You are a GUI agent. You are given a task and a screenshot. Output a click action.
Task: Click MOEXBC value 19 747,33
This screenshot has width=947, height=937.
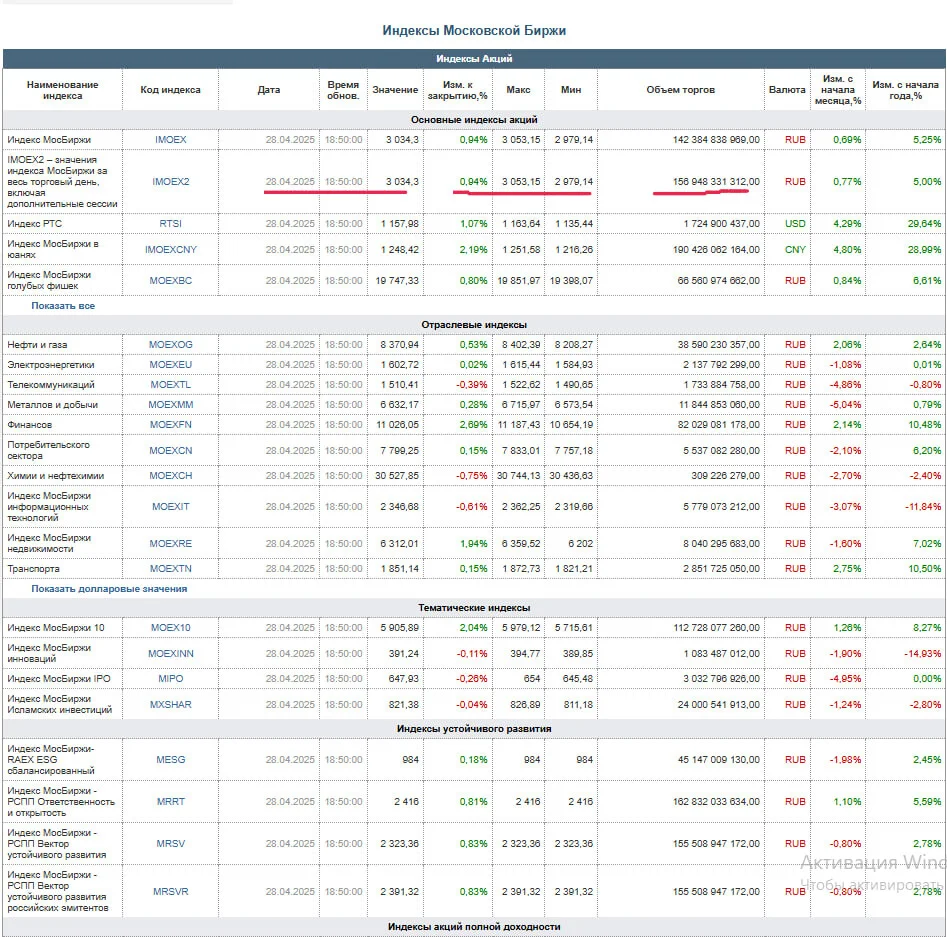397,280
